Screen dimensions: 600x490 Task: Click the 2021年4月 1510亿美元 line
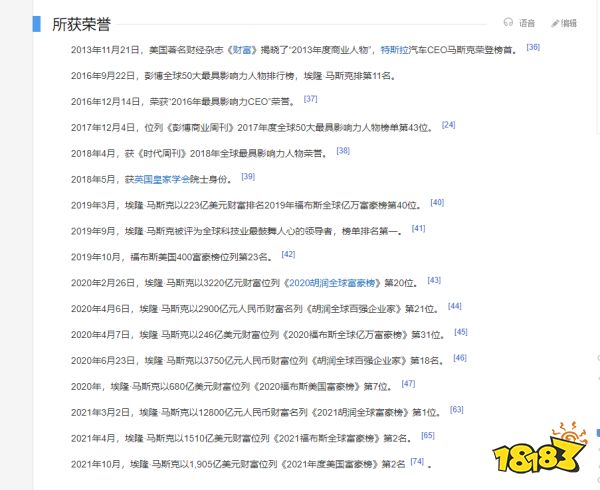[242, 438]
